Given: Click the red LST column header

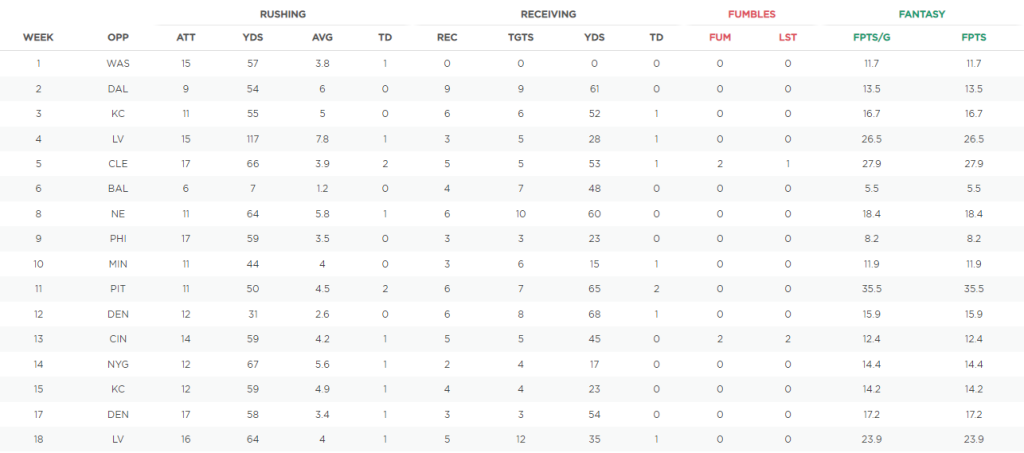Looking at the screenshot, I should click(788, 37).
